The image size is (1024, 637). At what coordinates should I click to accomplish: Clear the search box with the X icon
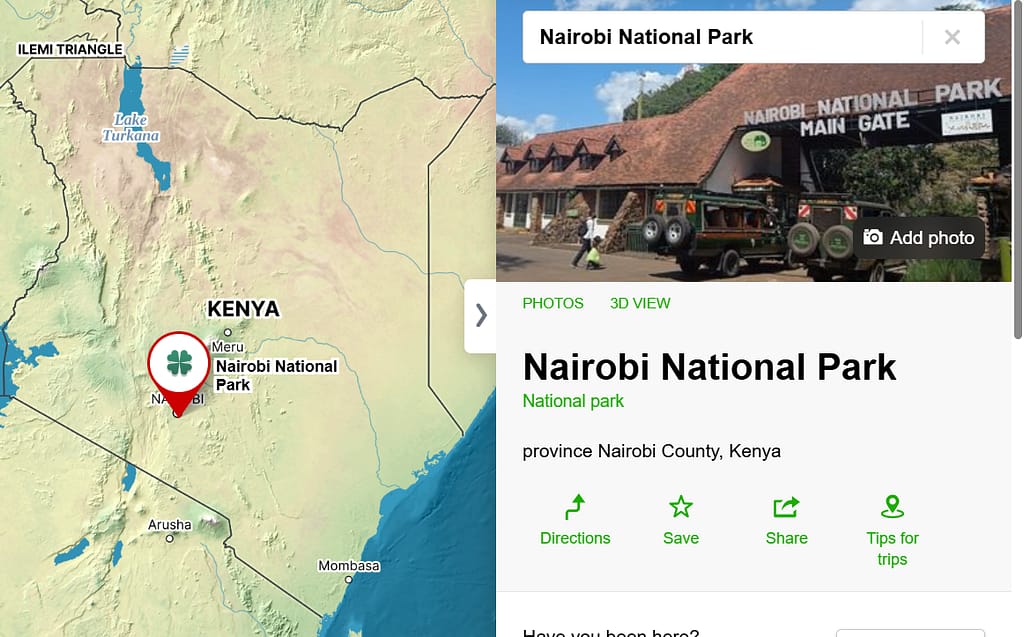(952, 37)
